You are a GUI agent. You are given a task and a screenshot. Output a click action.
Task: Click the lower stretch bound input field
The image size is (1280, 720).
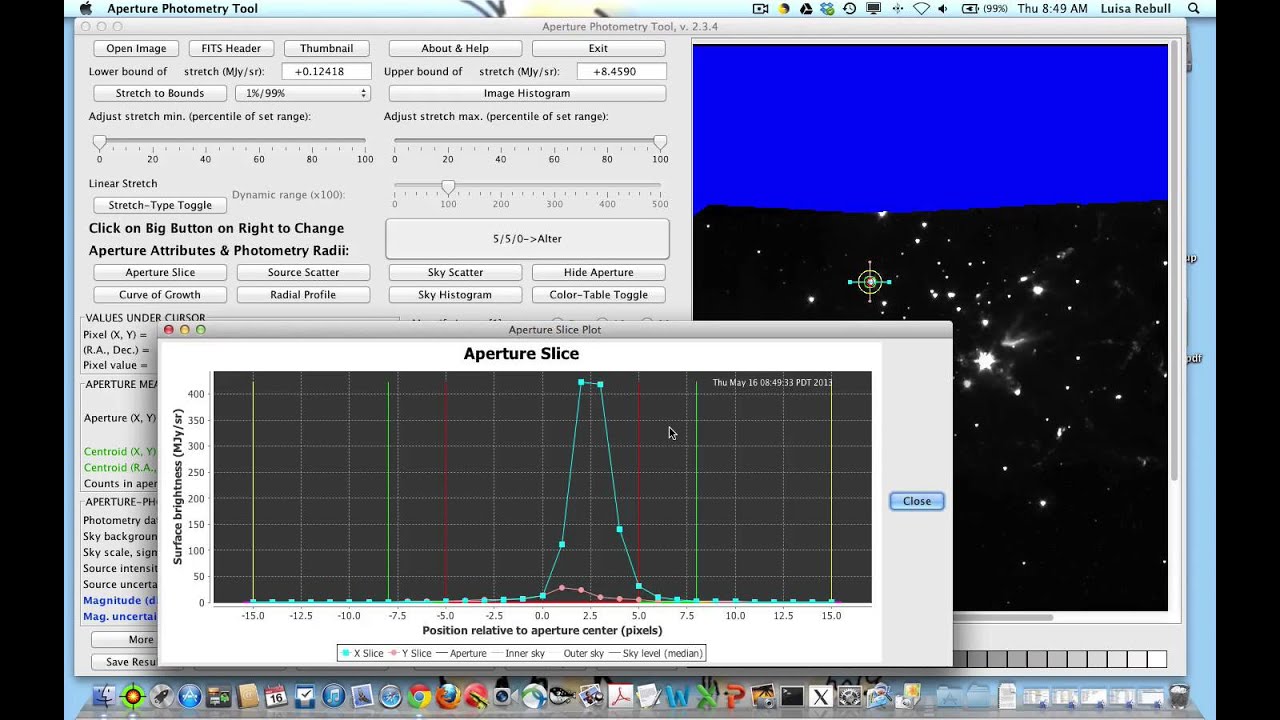coord(326,71)
